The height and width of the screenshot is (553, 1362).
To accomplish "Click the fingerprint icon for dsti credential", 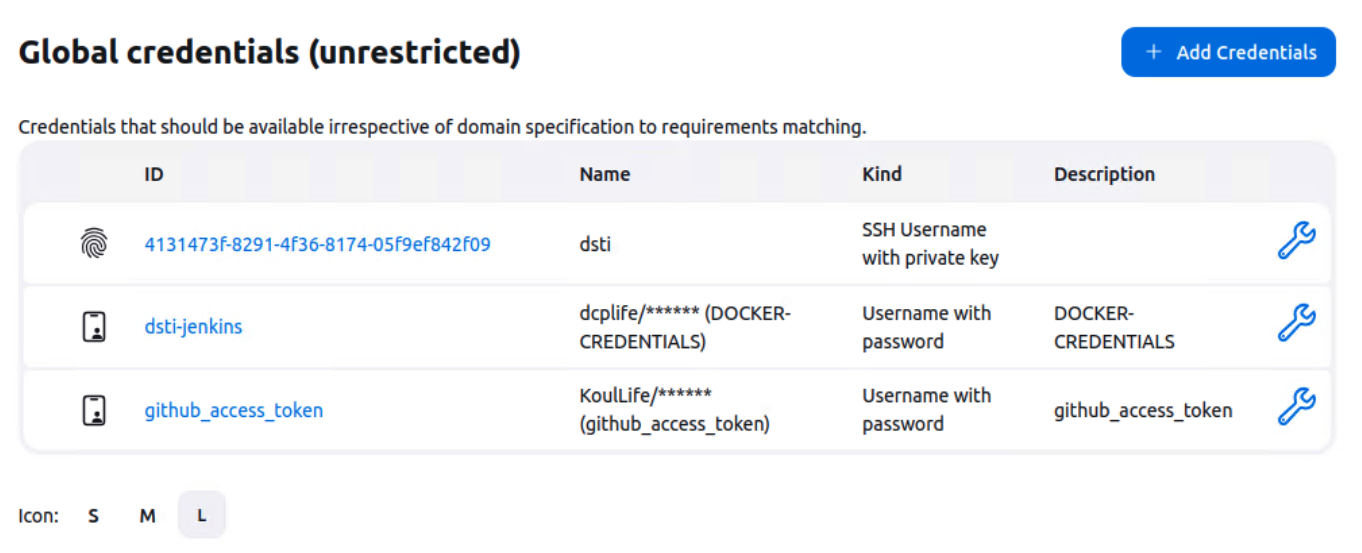I will click(93, 243).
